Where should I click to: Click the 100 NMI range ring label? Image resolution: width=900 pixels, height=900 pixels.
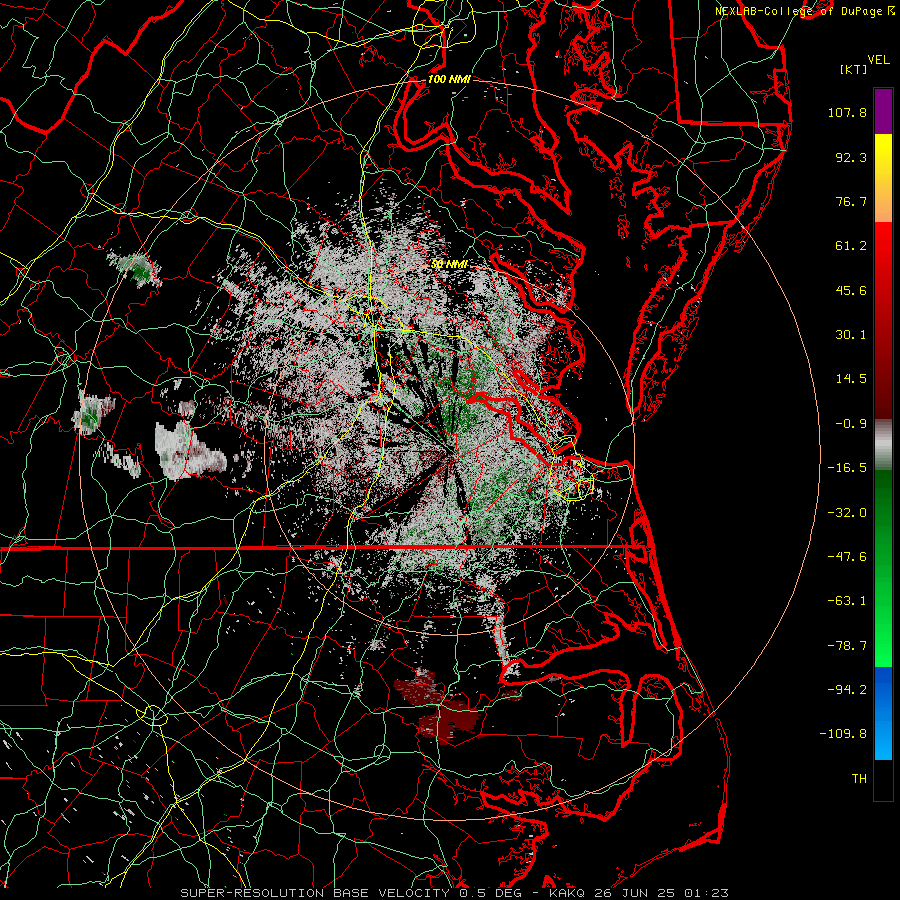(449, 79)
